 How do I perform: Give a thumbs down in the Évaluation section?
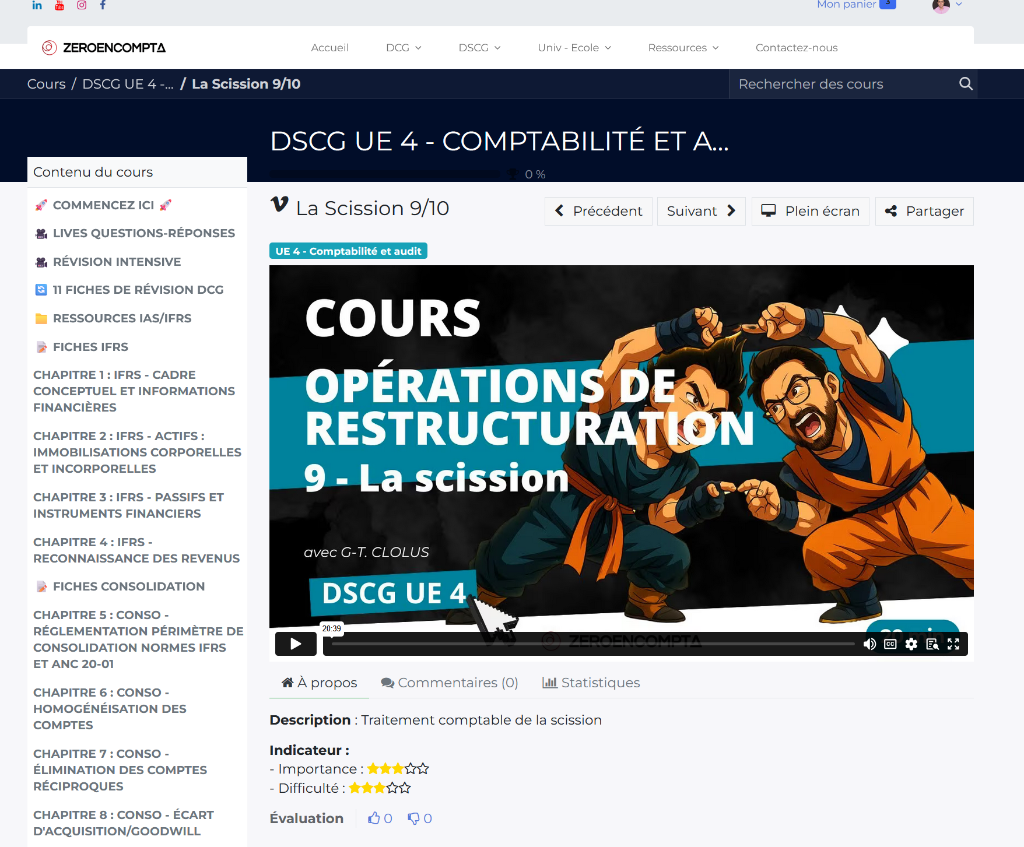(x=415, y=818)
